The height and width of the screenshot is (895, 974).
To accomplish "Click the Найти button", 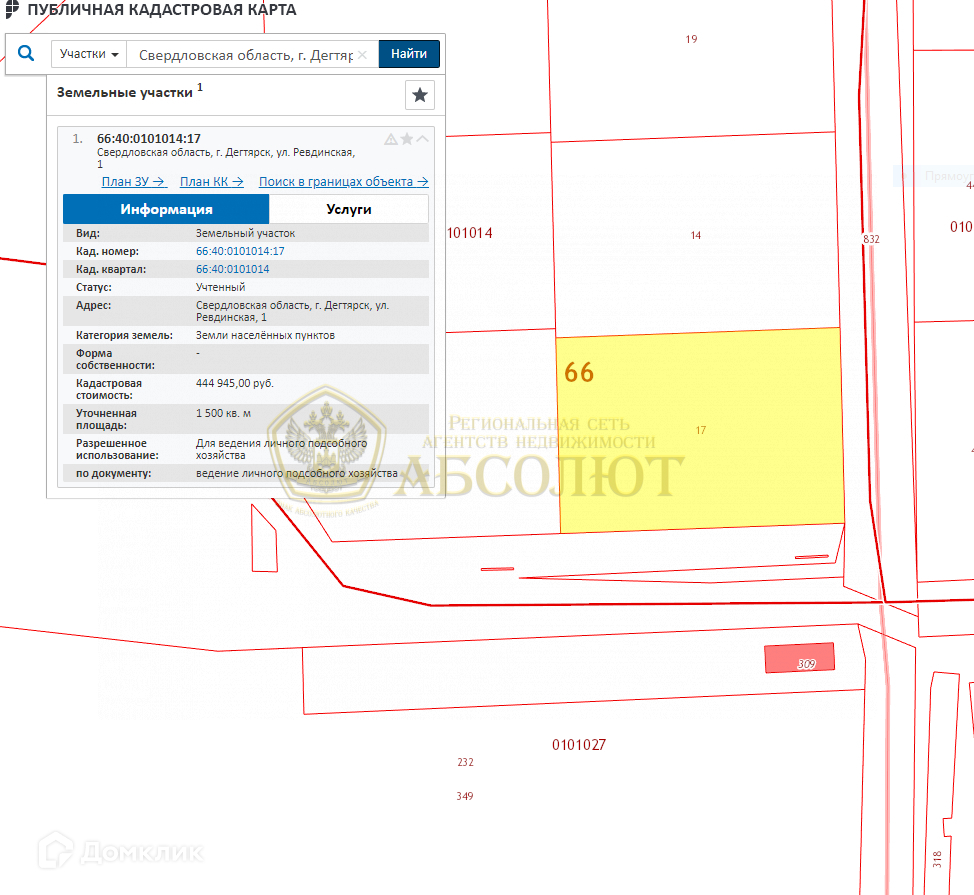I will click(409, 54).
